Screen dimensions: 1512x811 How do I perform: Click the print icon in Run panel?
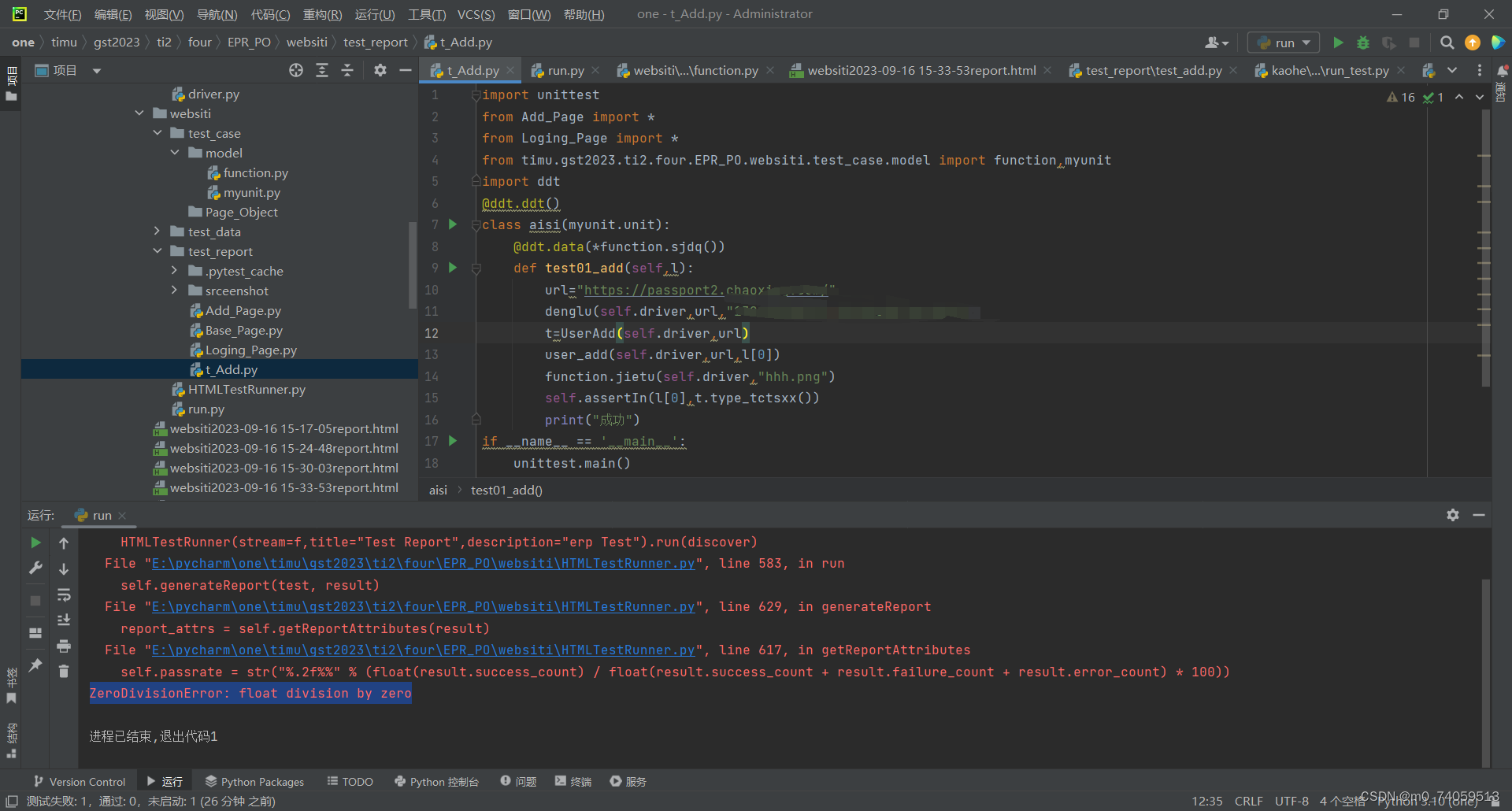point(64,646)
